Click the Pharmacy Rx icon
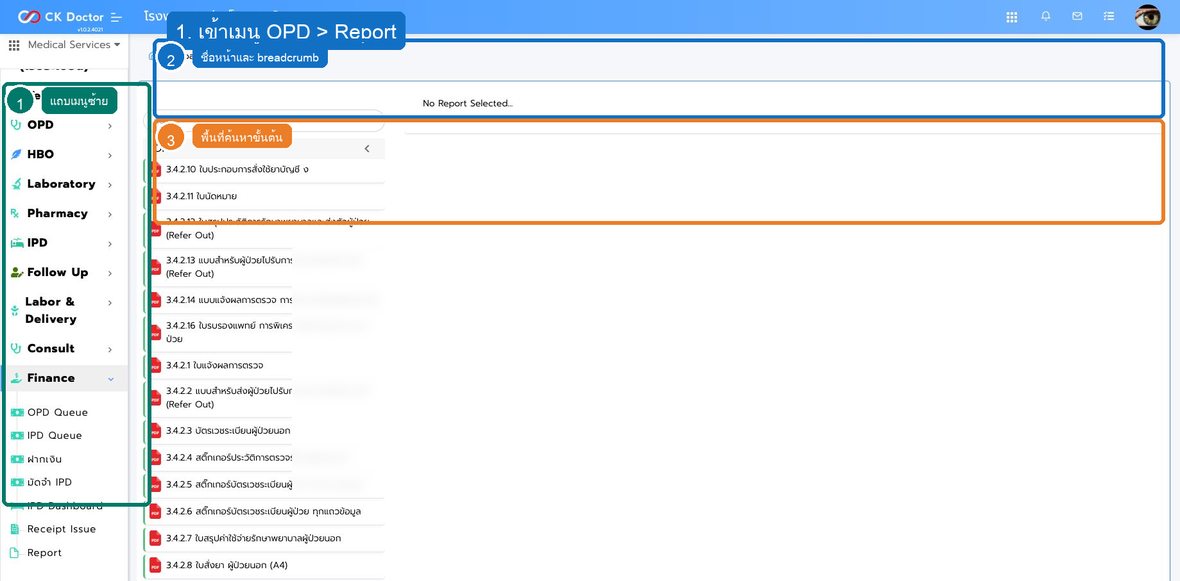The height and width of the screenshot is (581, 1180). 15,213
